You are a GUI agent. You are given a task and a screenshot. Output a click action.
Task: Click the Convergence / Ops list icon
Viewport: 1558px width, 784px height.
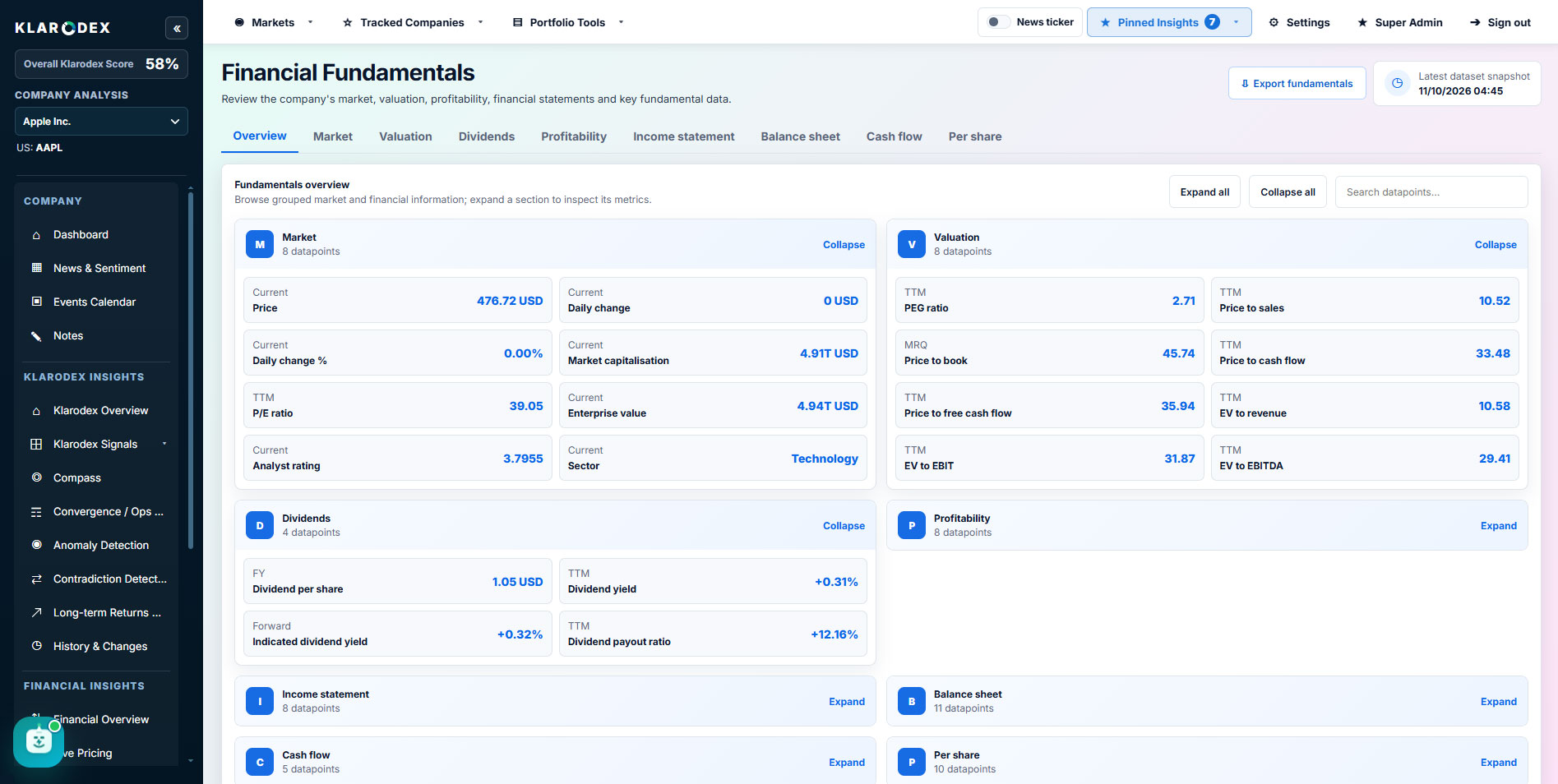pos(36,511)
